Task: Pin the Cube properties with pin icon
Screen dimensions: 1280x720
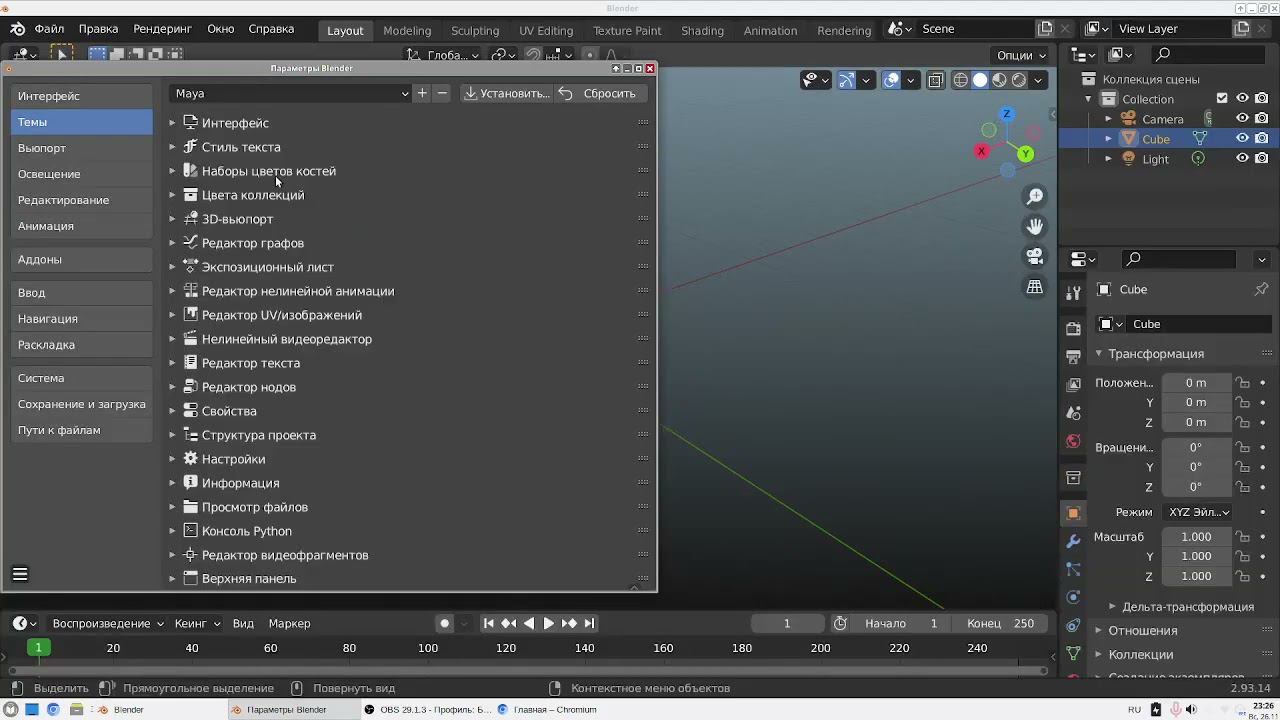Action: (1261, 289)
